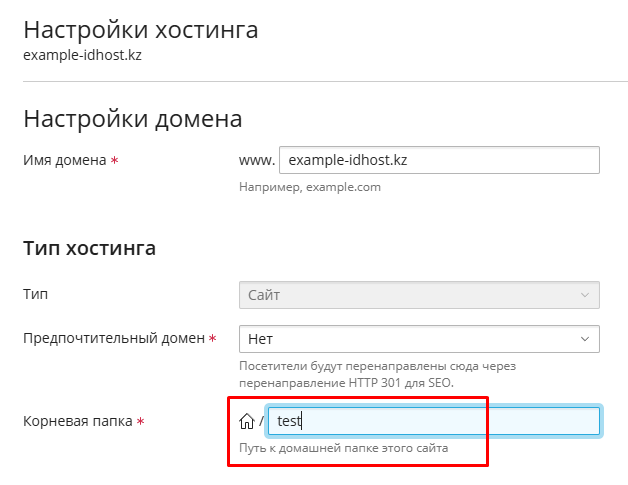
Task: Click the red asterisk beside Корневая папка
Action: point(140,422)
